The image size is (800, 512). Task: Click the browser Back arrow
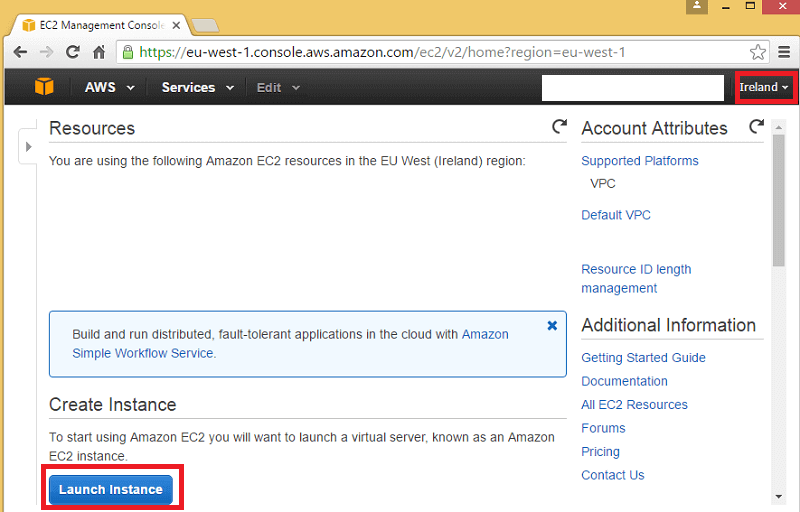coord(20,52)
